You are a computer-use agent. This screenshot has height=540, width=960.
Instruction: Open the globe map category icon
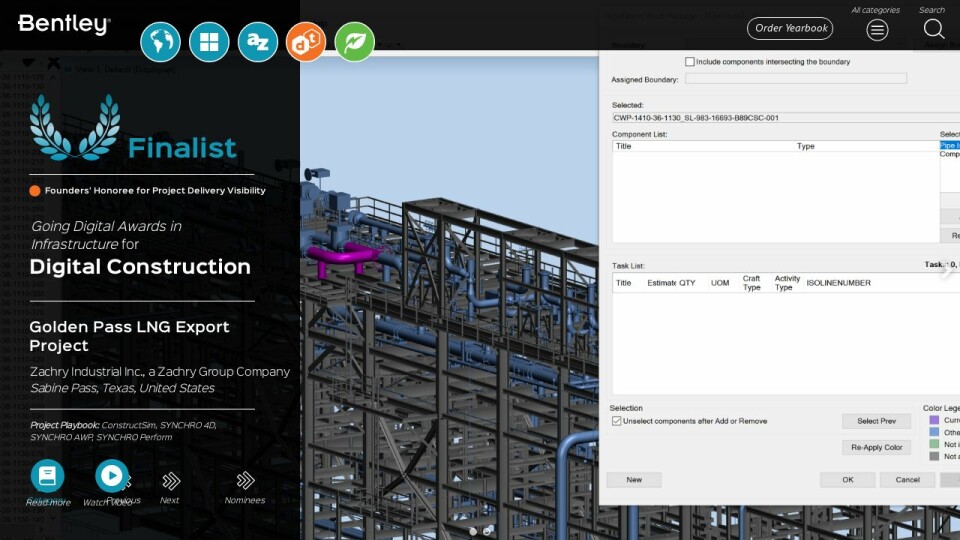pos(160,42)
